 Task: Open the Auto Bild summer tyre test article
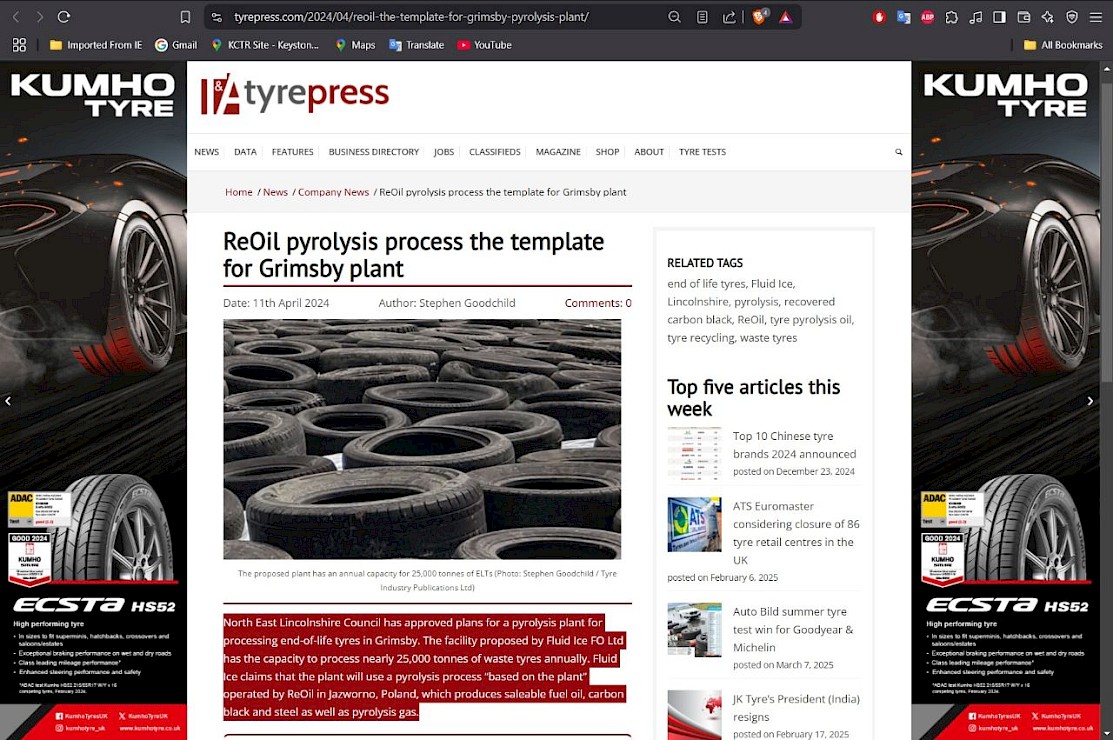[793, 629]
